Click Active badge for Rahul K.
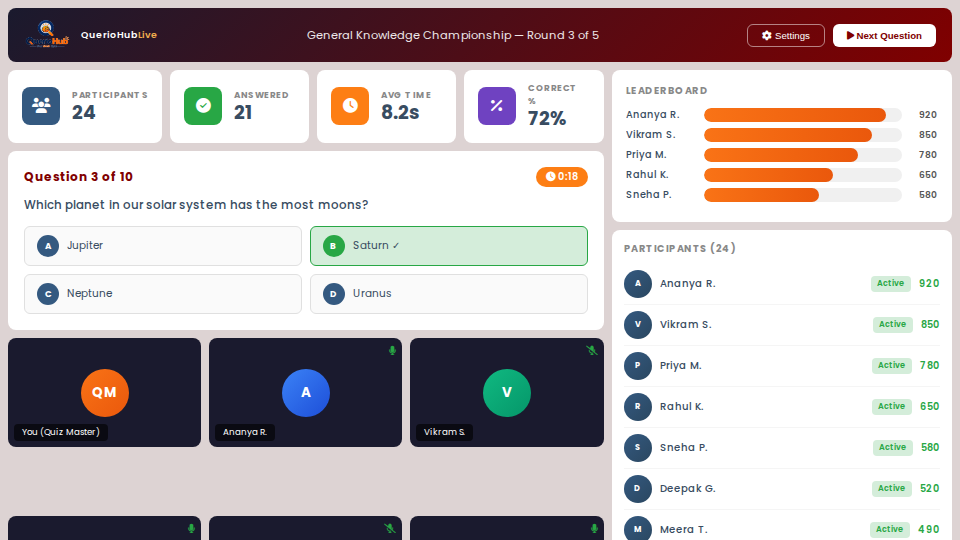Viewport: 960px width, 540px height. tap(891, 407)
